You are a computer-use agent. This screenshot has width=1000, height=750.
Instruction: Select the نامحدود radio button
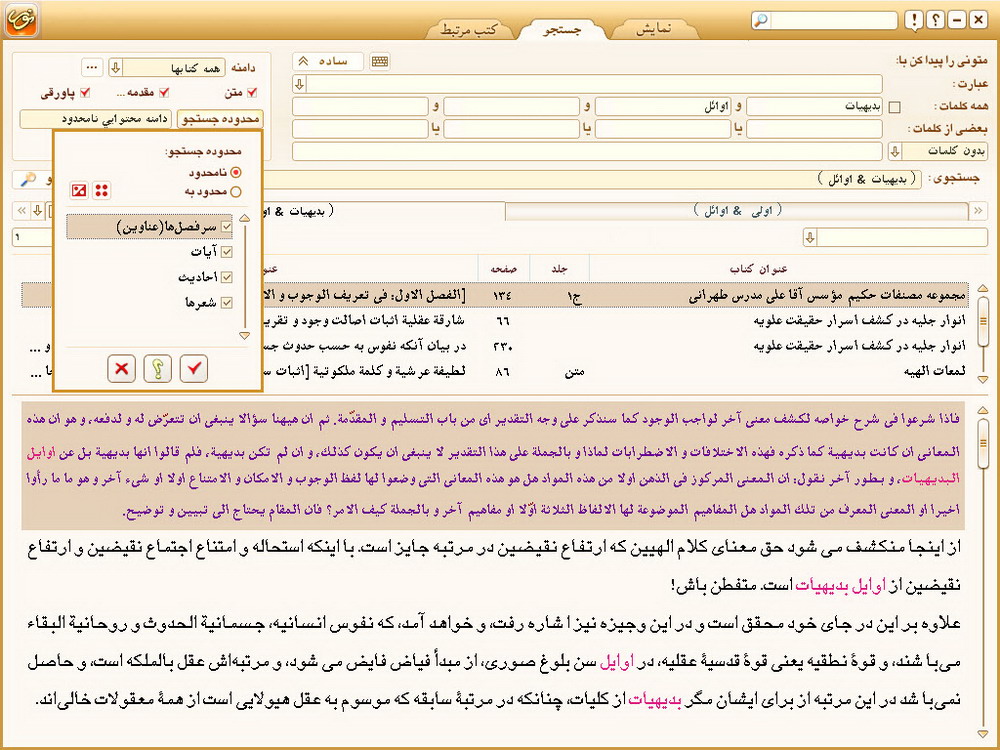point(236,172)
